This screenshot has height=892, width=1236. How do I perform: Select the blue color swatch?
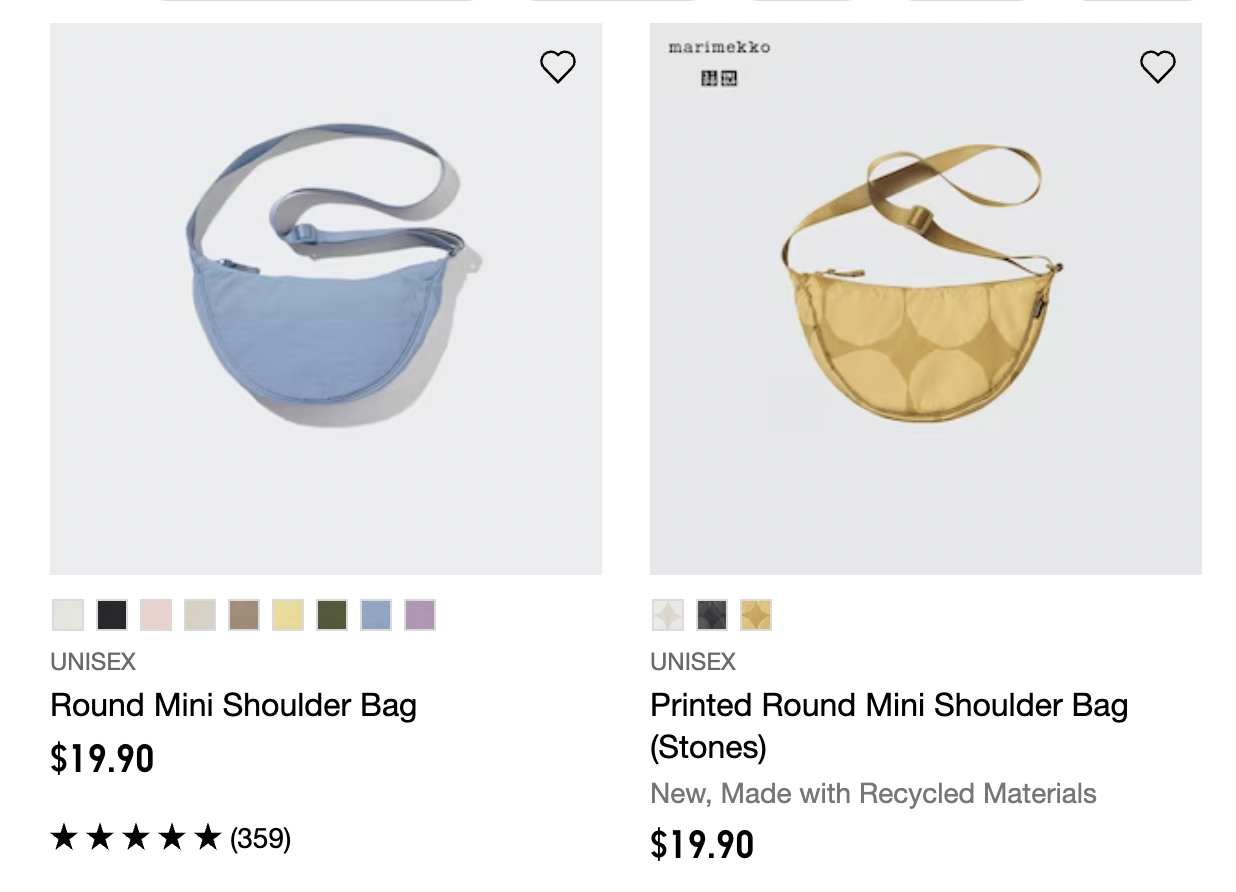pyautogui.click(x=376, y=615)
